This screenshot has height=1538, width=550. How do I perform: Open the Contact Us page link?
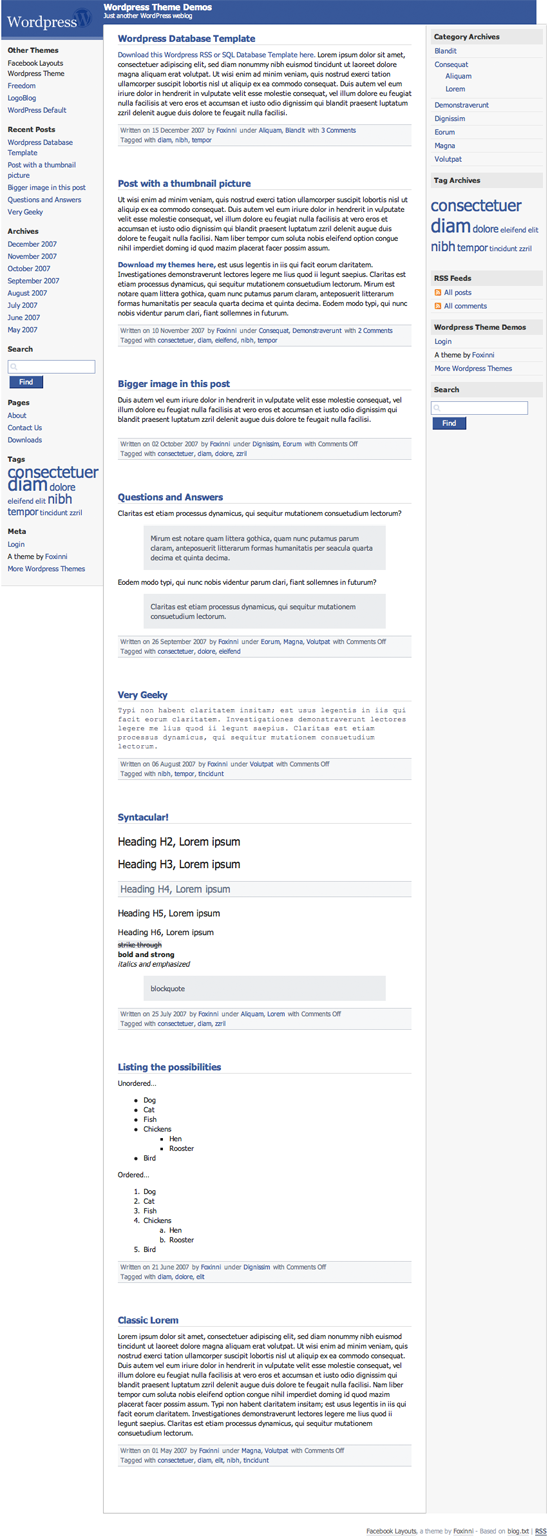click(x=25, y=428)
